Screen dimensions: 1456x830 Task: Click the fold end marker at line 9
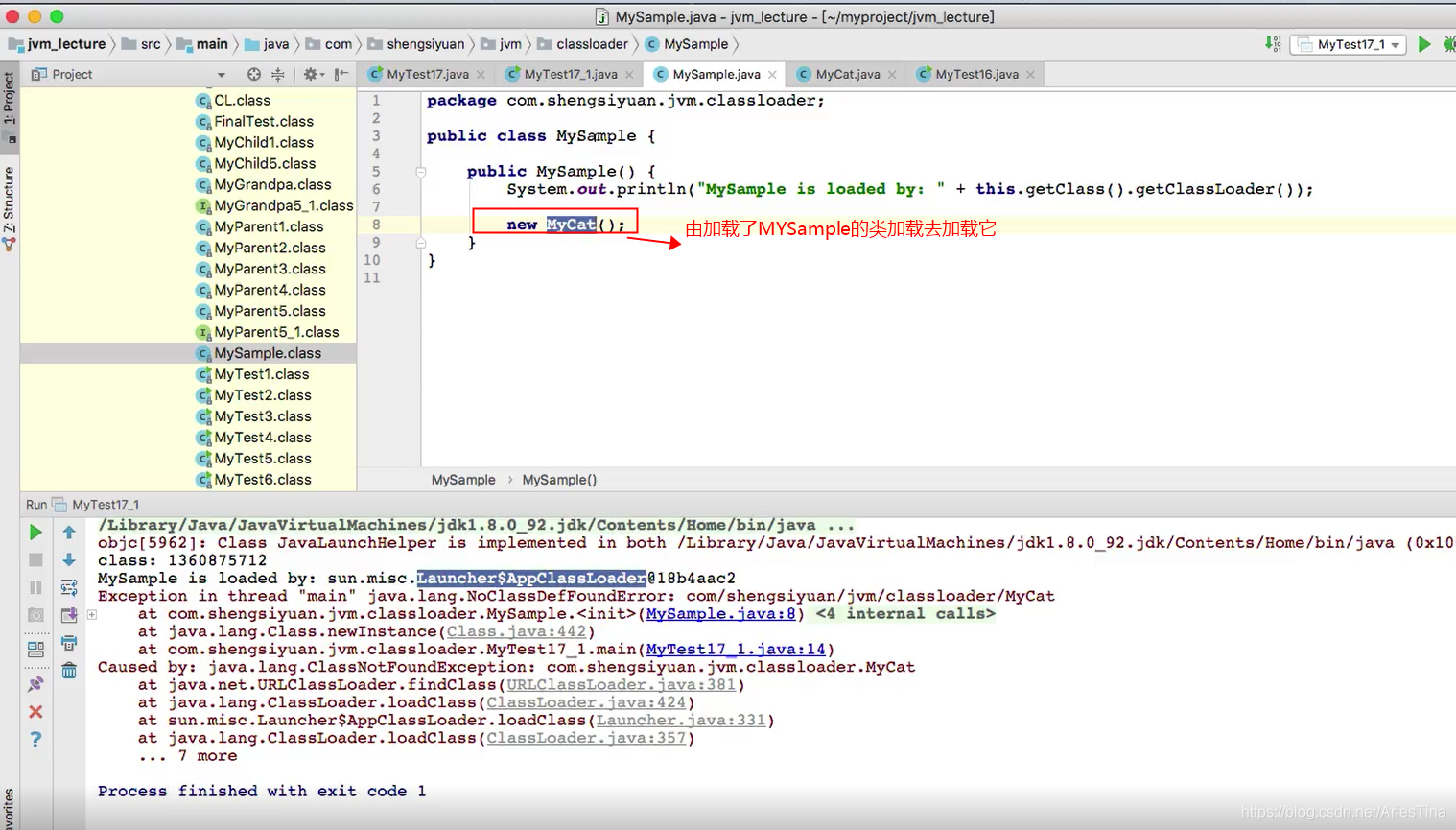point(420,243)
